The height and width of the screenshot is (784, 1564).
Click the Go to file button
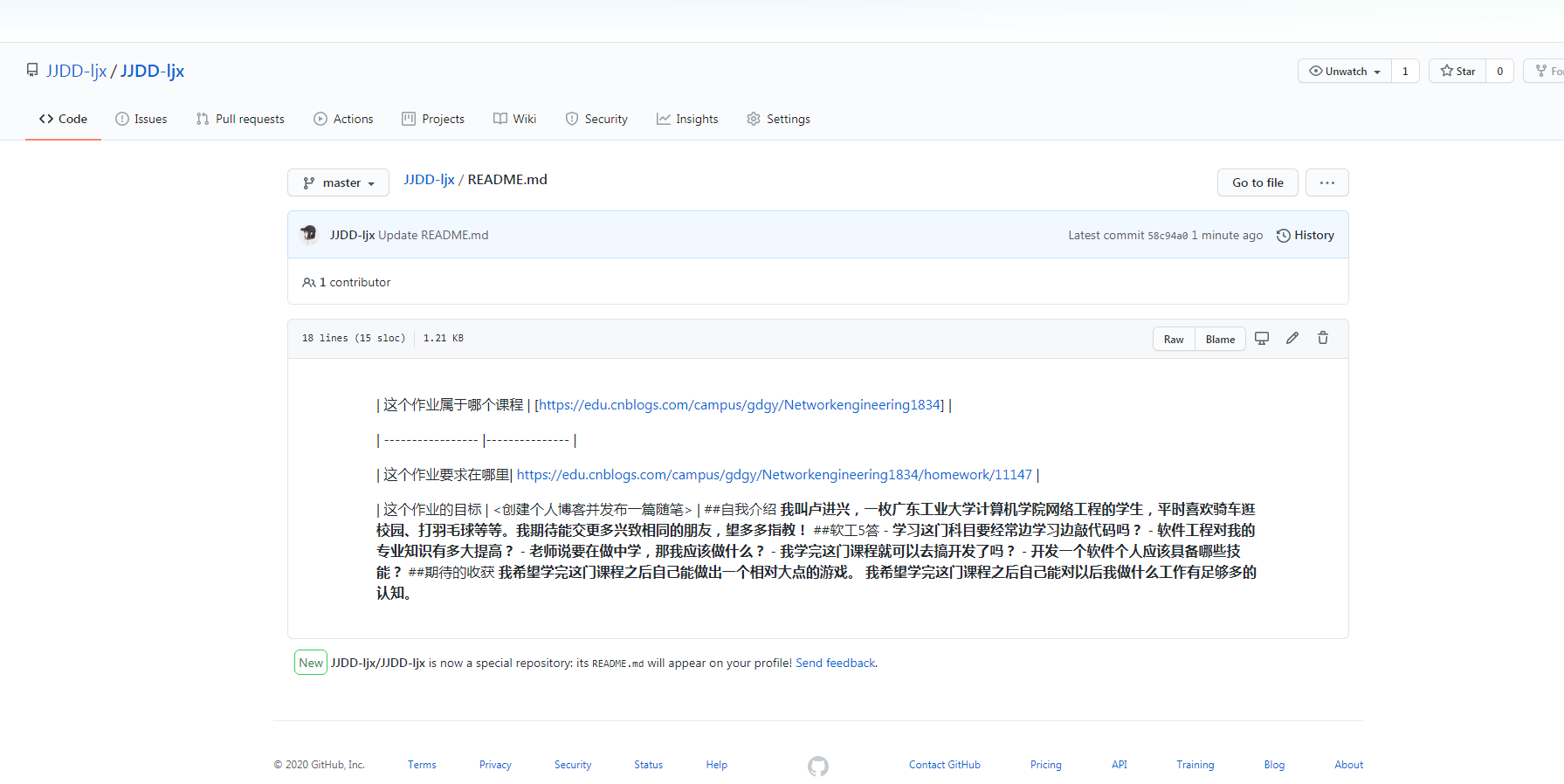click(1257, 182)
